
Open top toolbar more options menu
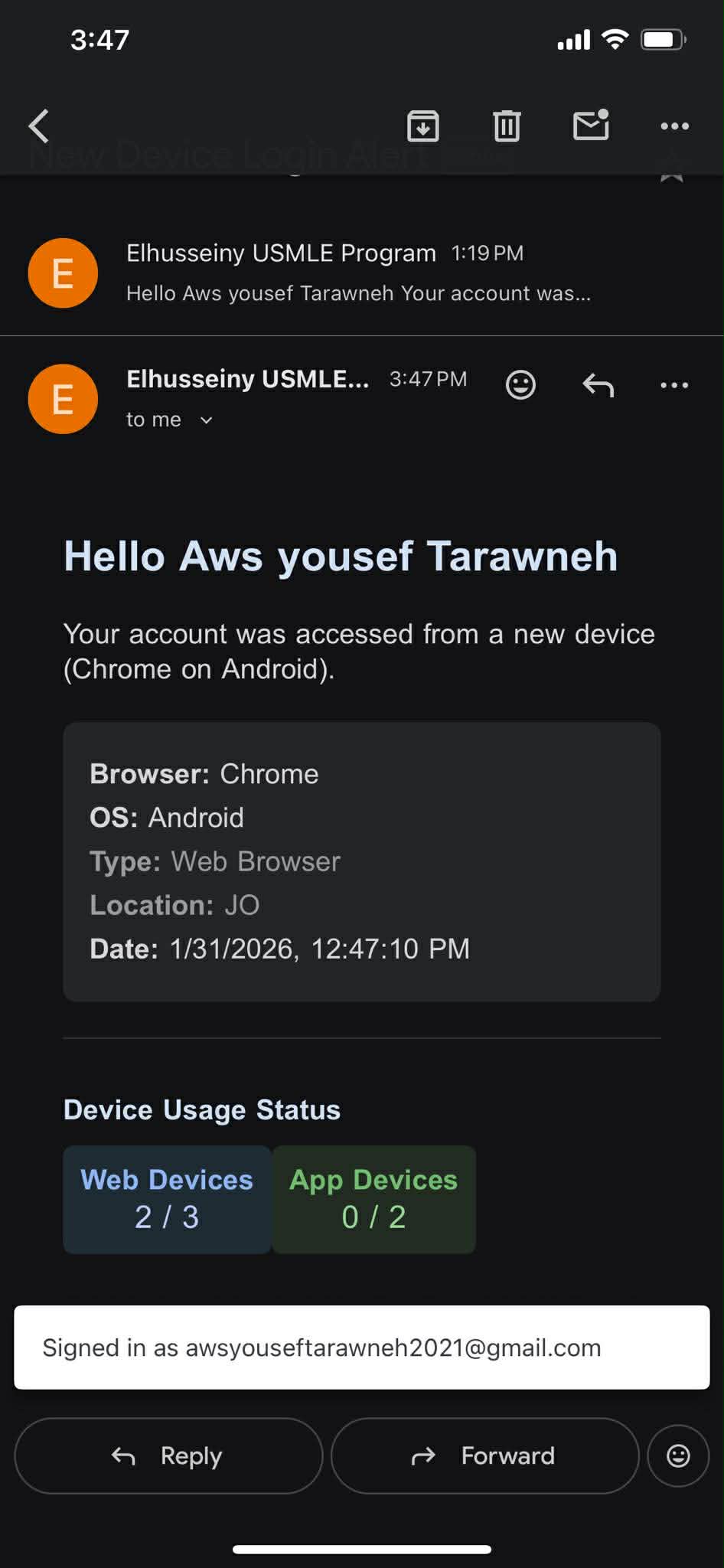tap(674, 126)
